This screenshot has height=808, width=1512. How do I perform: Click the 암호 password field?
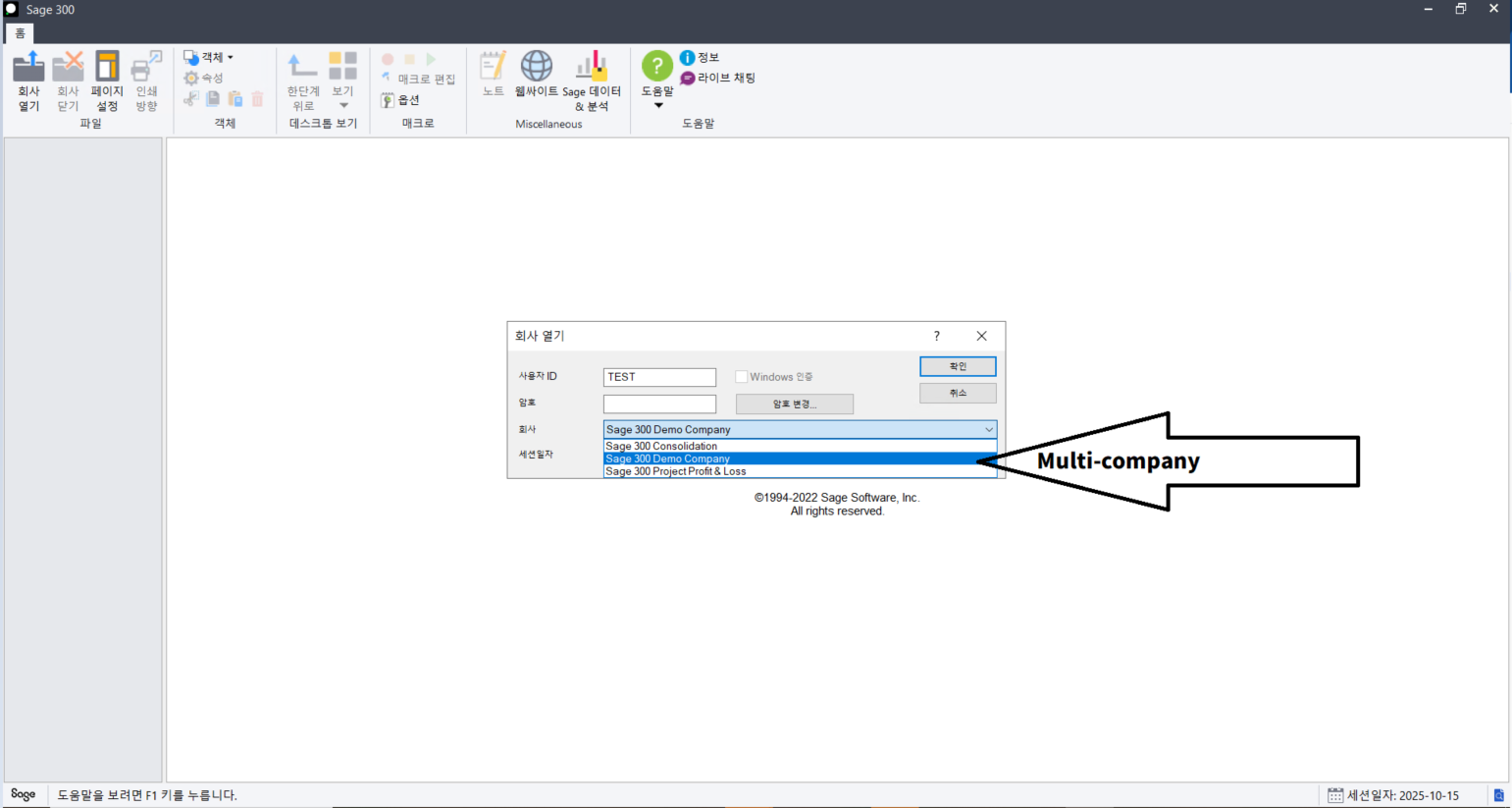659,404
